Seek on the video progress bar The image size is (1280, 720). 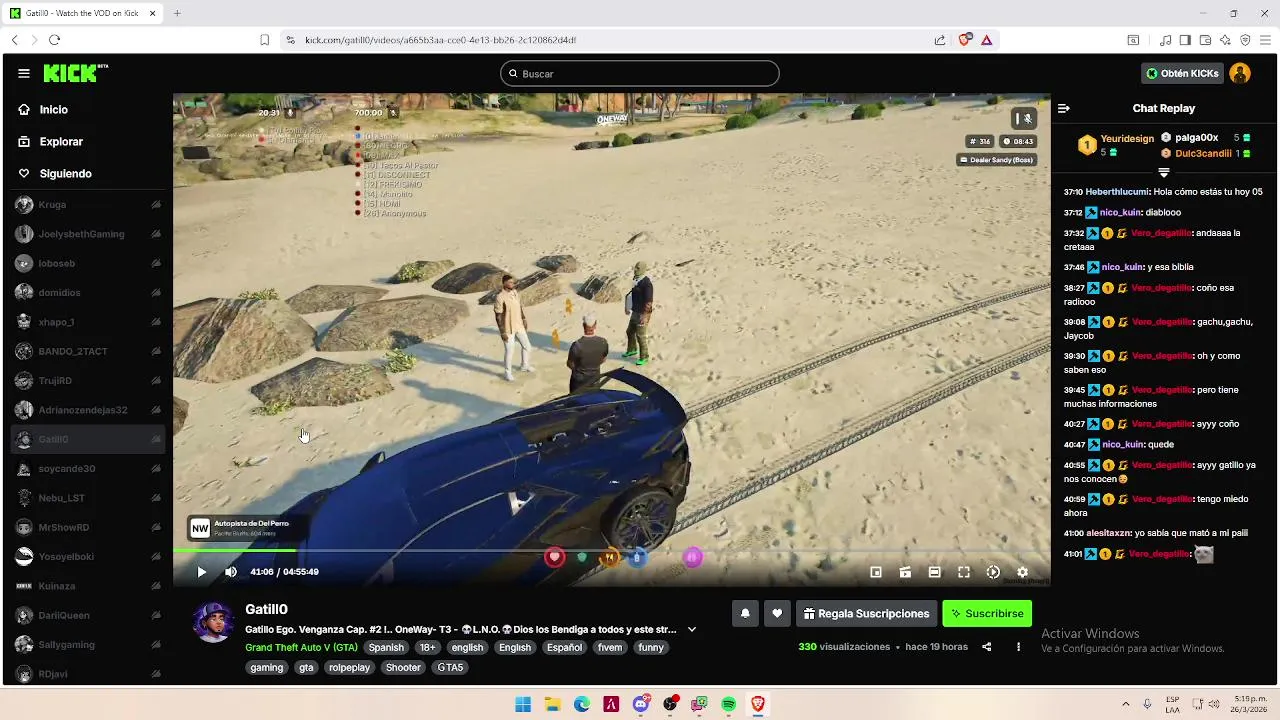(x=611, y=550)
